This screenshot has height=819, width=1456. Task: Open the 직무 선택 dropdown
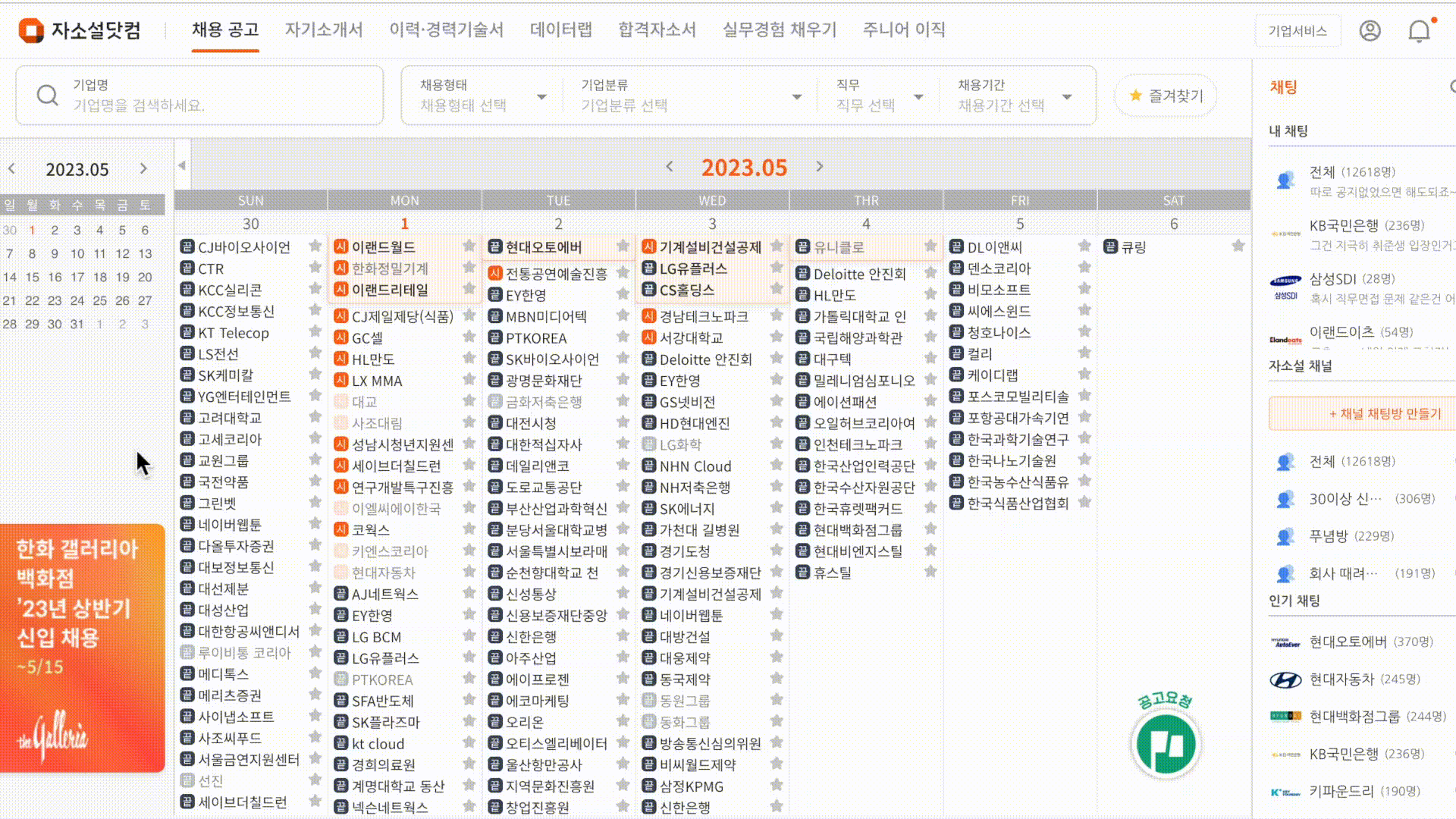879,96
